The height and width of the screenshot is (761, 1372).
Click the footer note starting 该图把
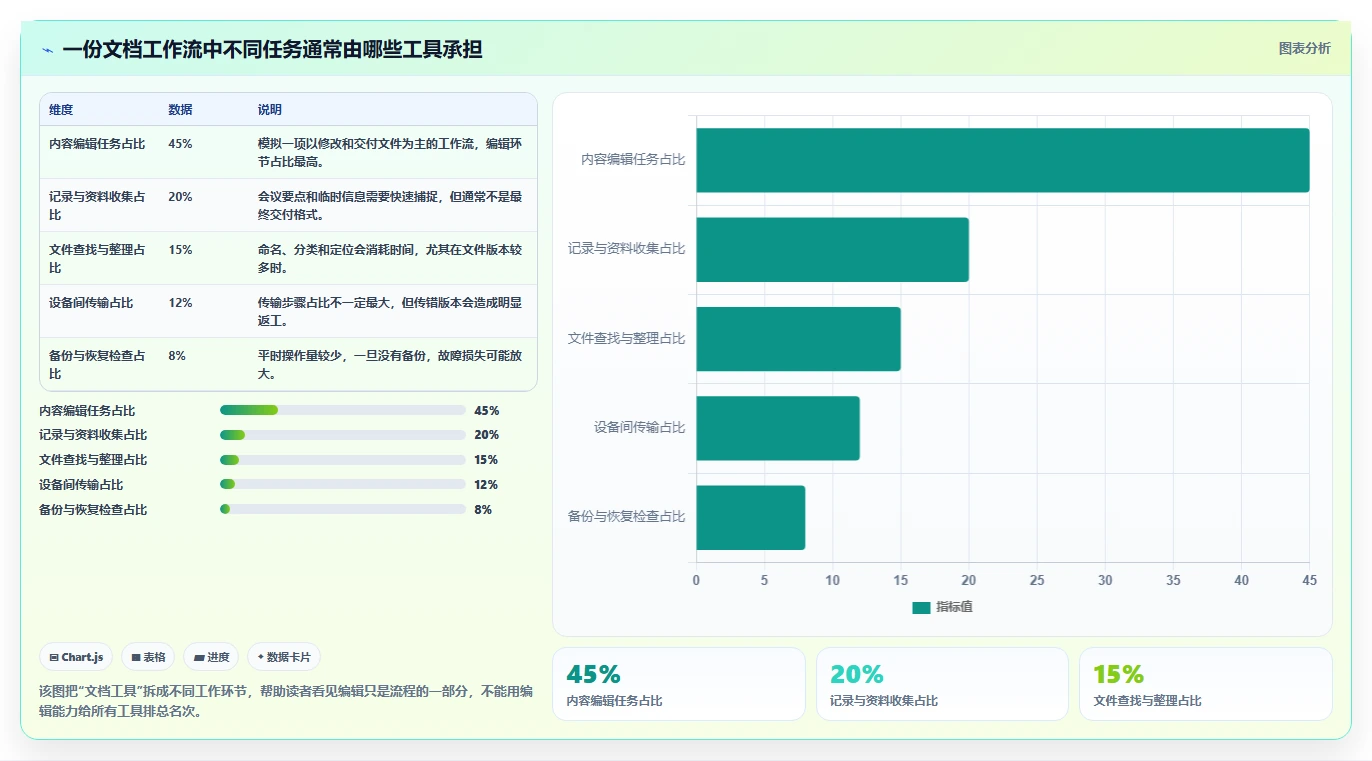(286, 701)
